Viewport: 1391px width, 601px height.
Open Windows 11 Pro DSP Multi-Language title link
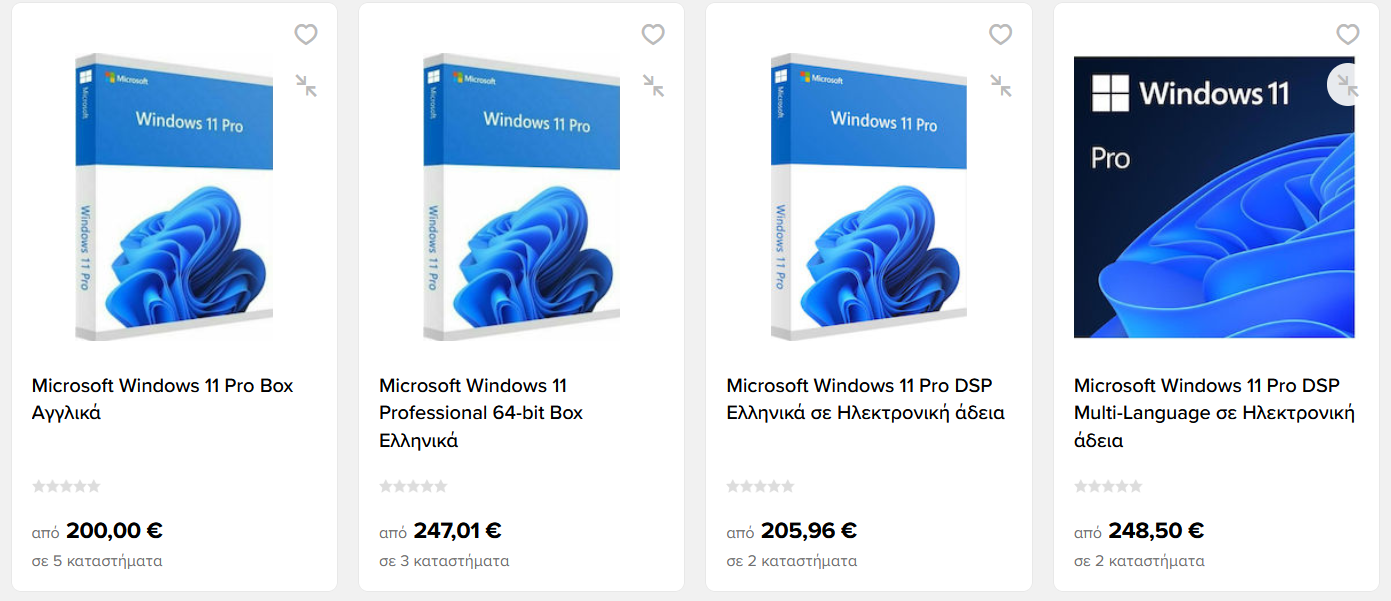tap(1214, 413)
